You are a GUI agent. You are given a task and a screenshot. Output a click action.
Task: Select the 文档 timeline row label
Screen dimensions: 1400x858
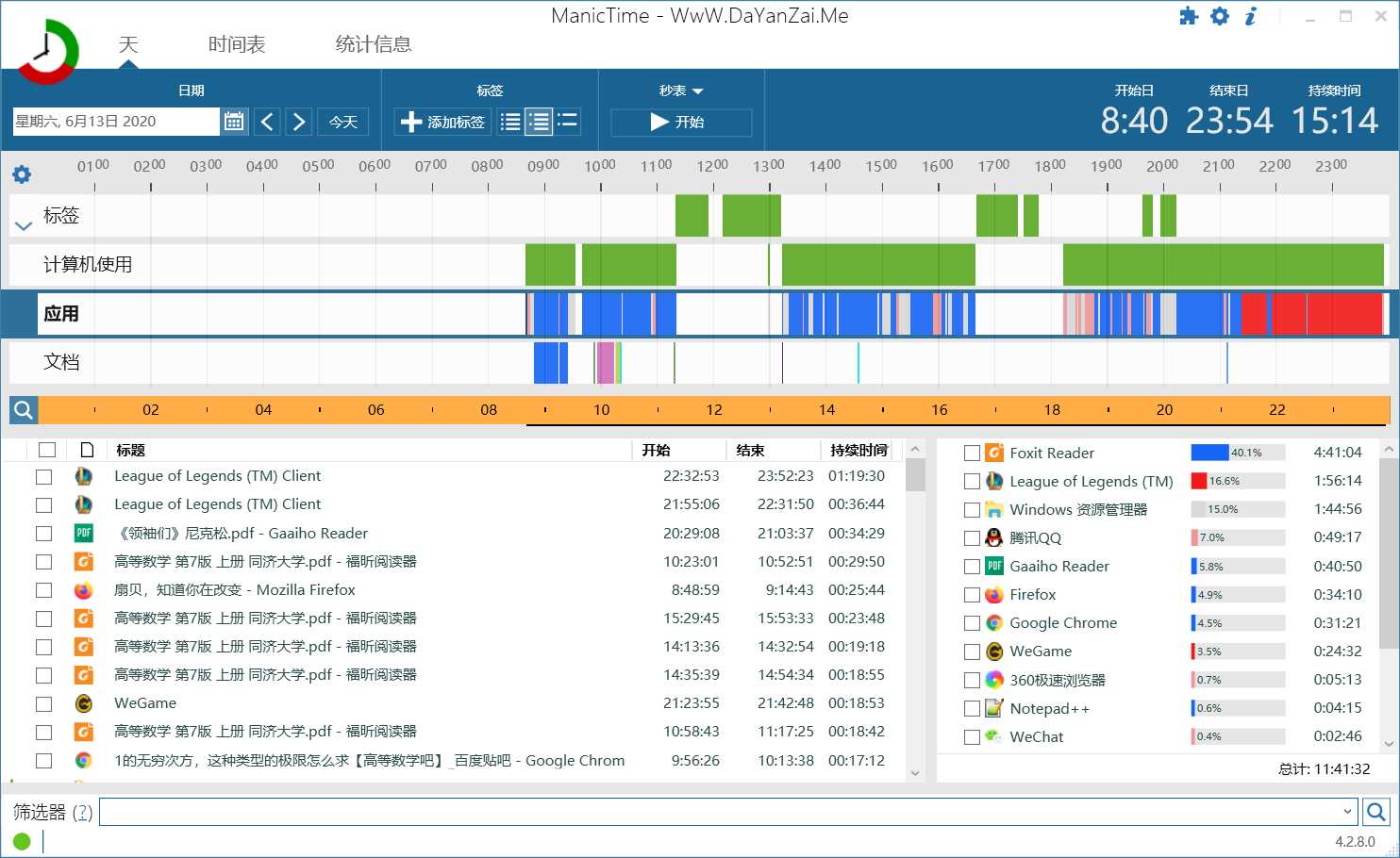[61, 362]
